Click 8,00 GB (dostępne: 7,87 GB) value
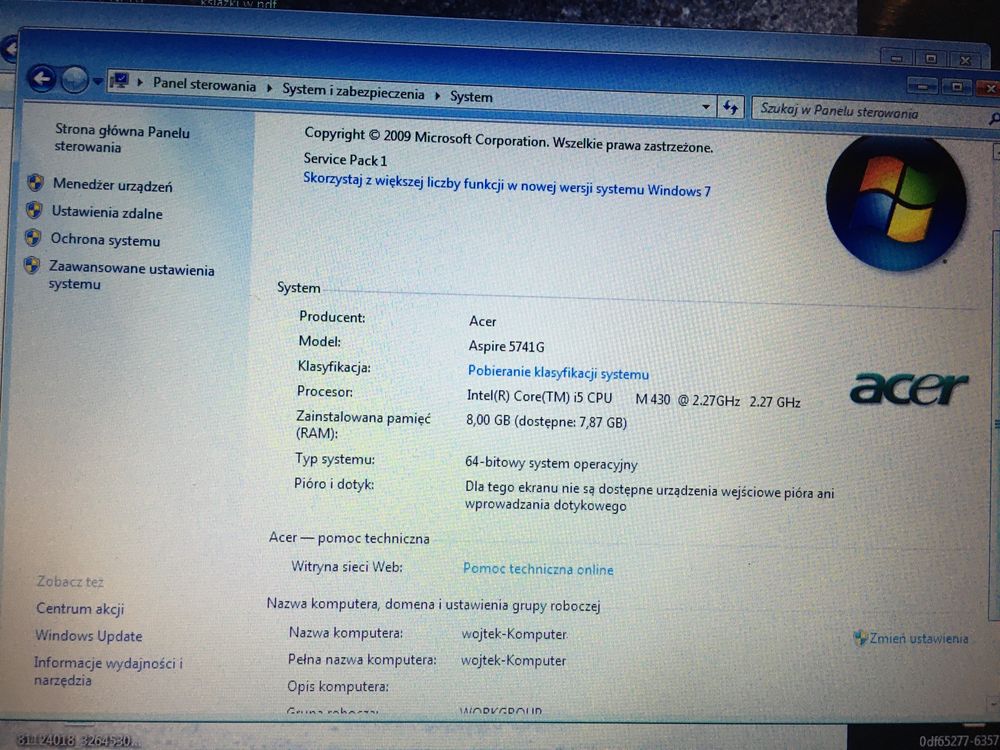The width and height of the screenshot is (1000, 750). pyautogui.click(x=547, y=422)
